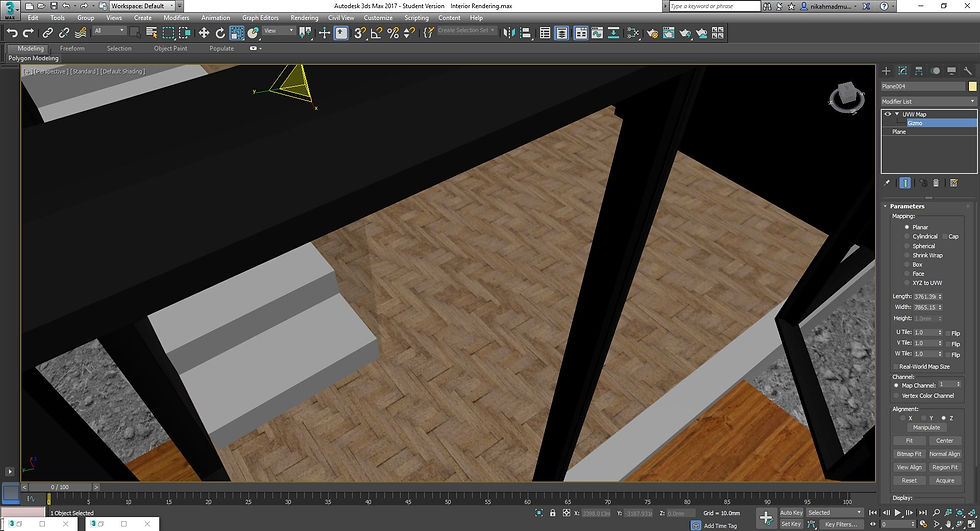Click the Redo arrow in main toolbar

(x=28, y=33)
